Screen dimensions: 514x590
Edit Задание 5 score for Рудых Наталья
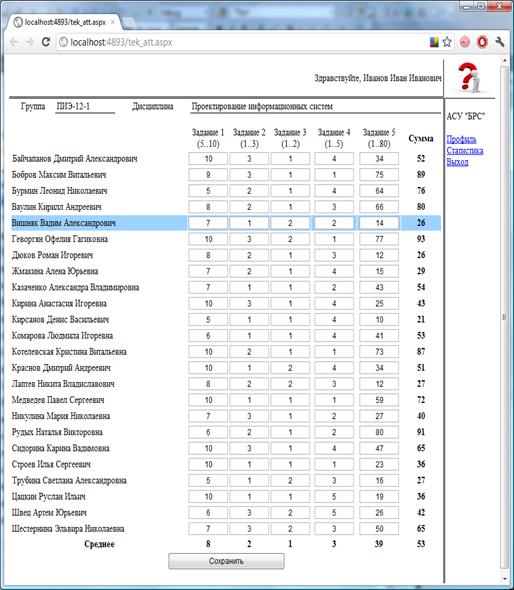pyautogui.click(x=379, y=432)
